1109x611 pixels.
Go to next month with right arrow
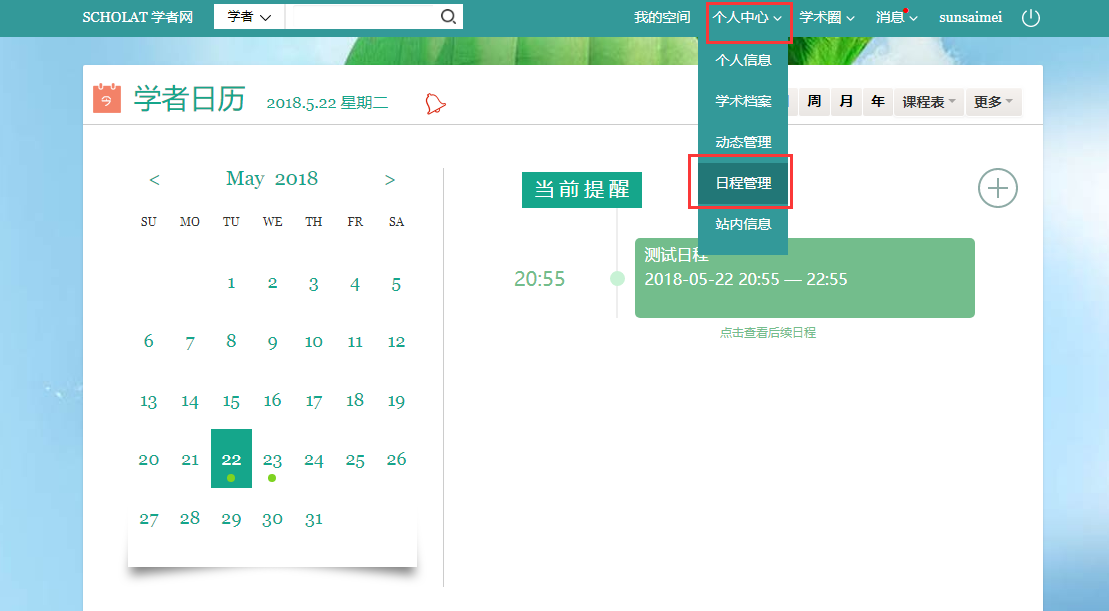[x=390, y=180]
